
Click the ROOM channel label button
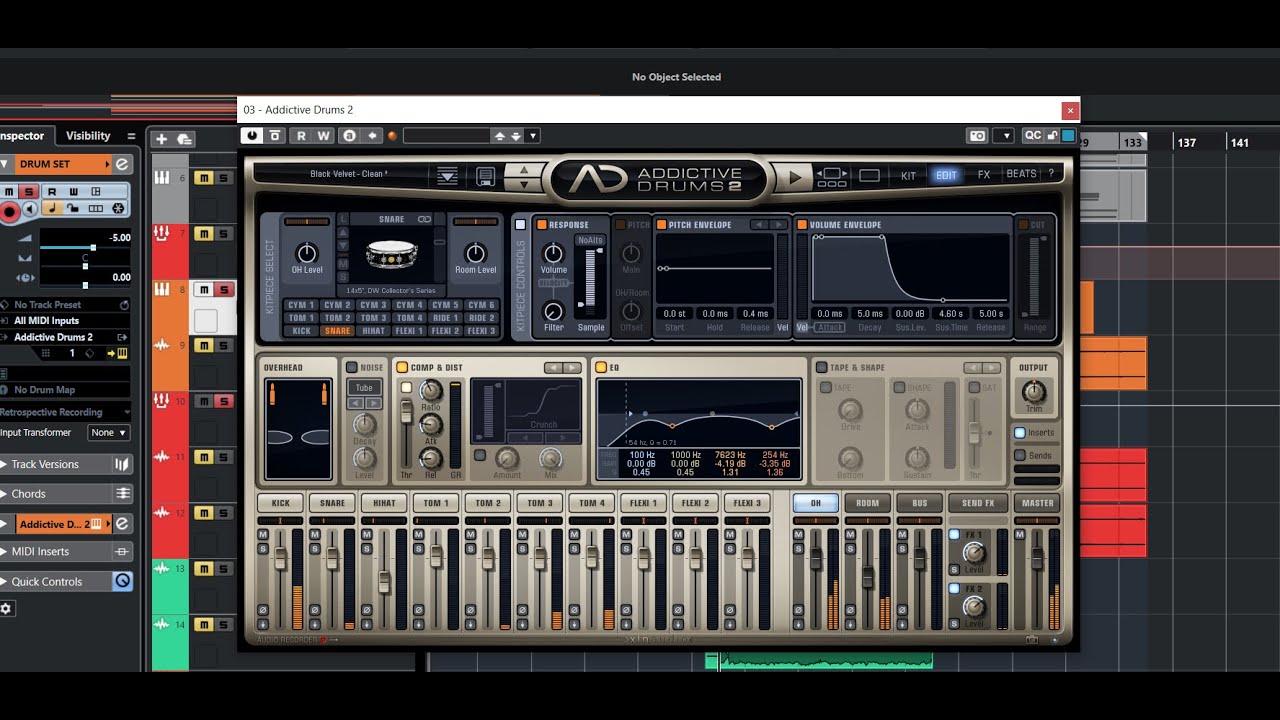pyautogui.click(x=867, y=503)
